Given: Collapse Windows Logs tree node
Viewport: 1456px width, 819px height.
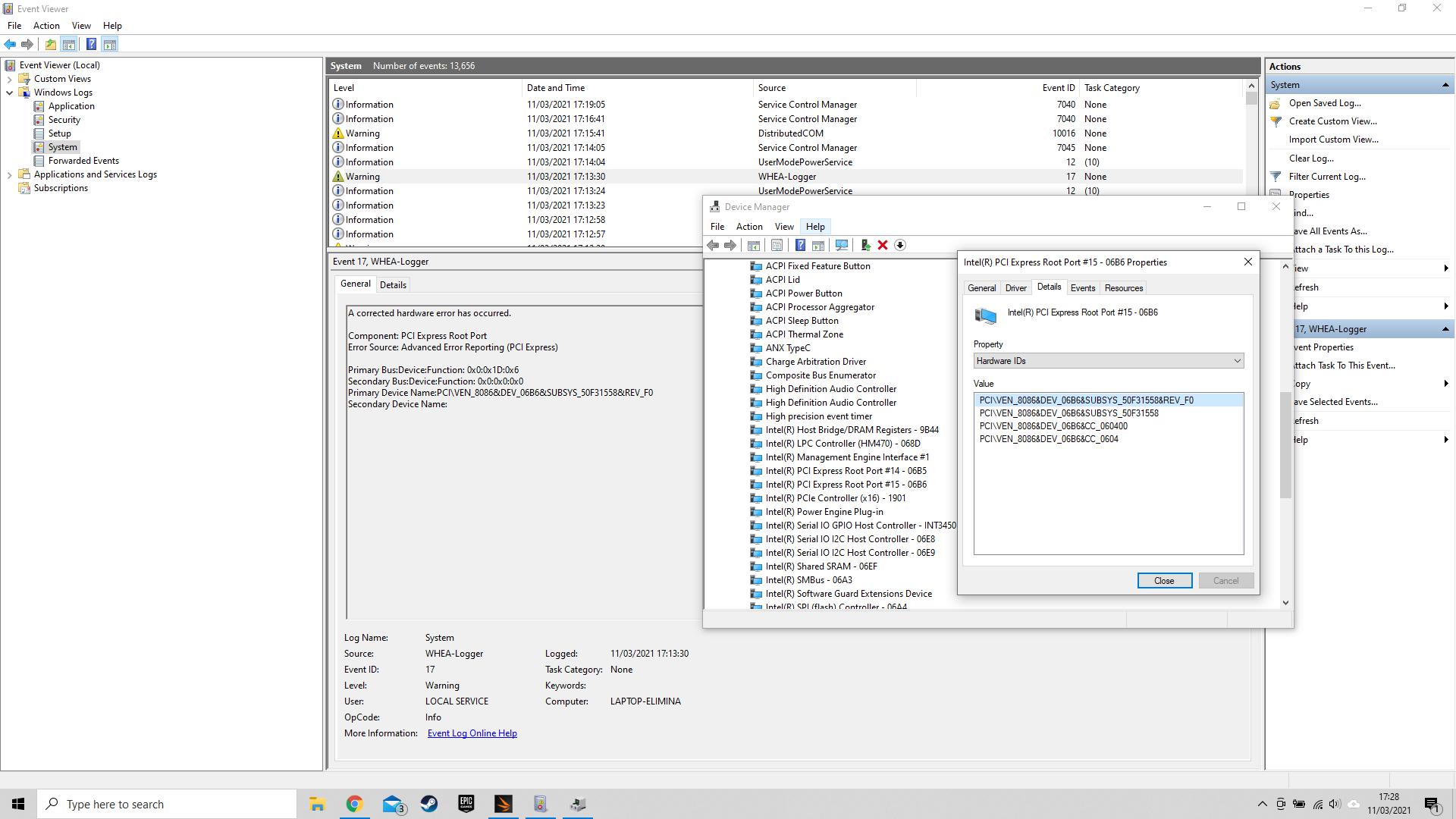Looking at the screenshot, I should coord(9,93).
